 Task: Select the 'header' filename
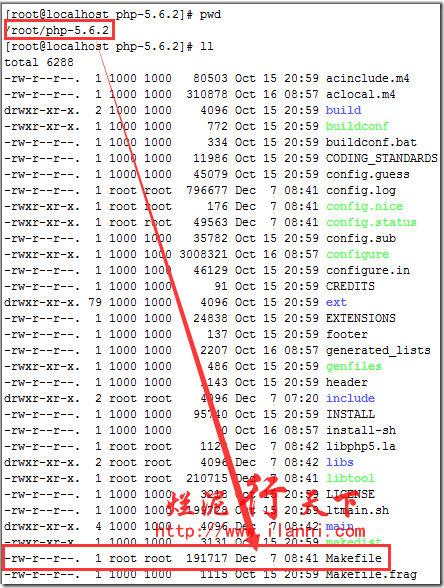(x=346, y=382)
